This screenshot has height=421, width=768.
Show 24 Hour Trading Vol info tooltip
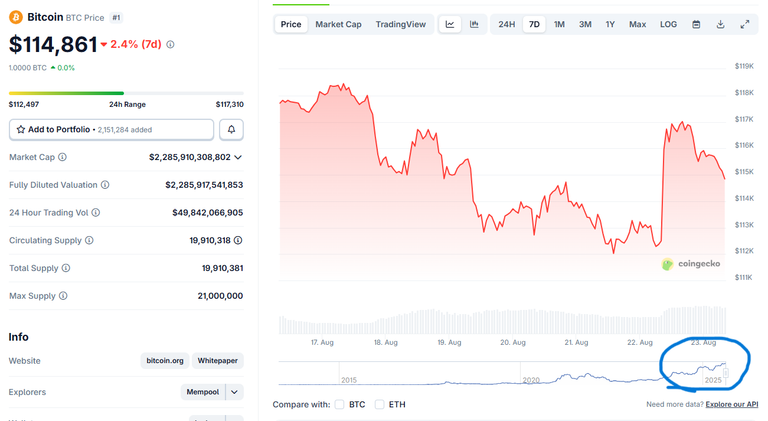(x=96, y=212)
